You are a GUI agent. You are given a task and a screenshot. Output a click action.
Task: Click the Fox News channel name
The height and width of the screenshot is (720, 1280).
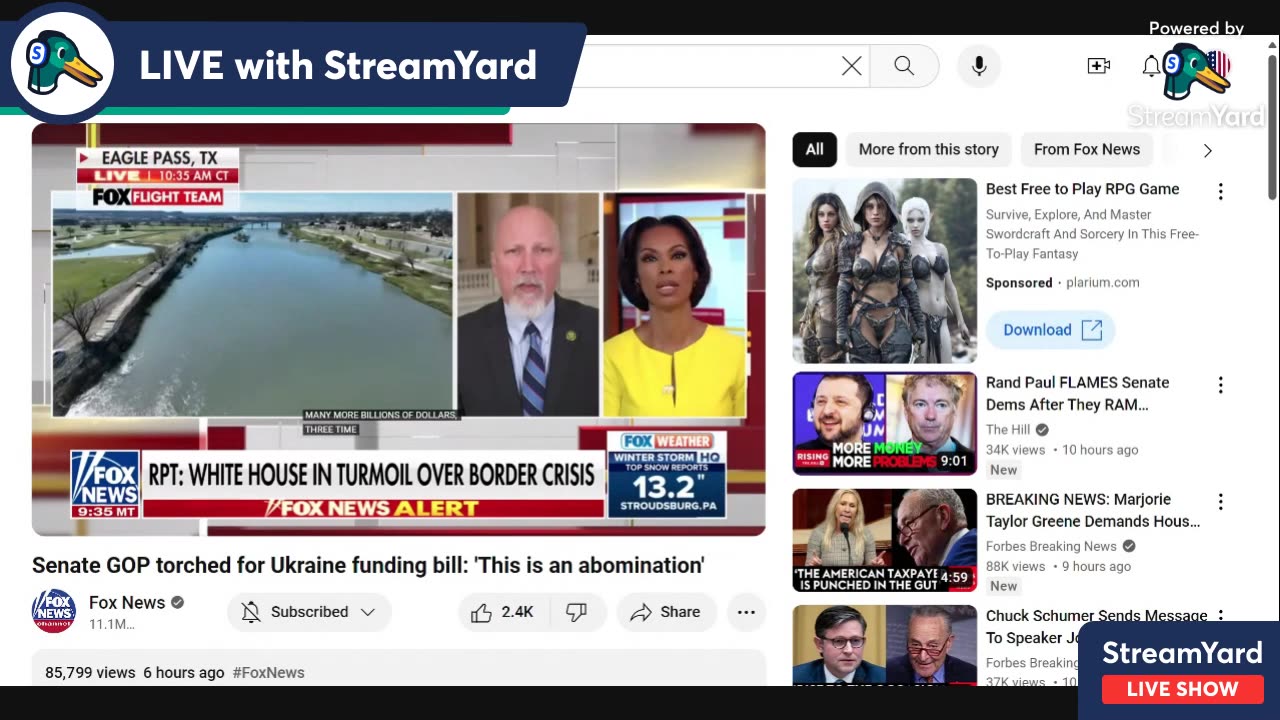click(127, 602)
